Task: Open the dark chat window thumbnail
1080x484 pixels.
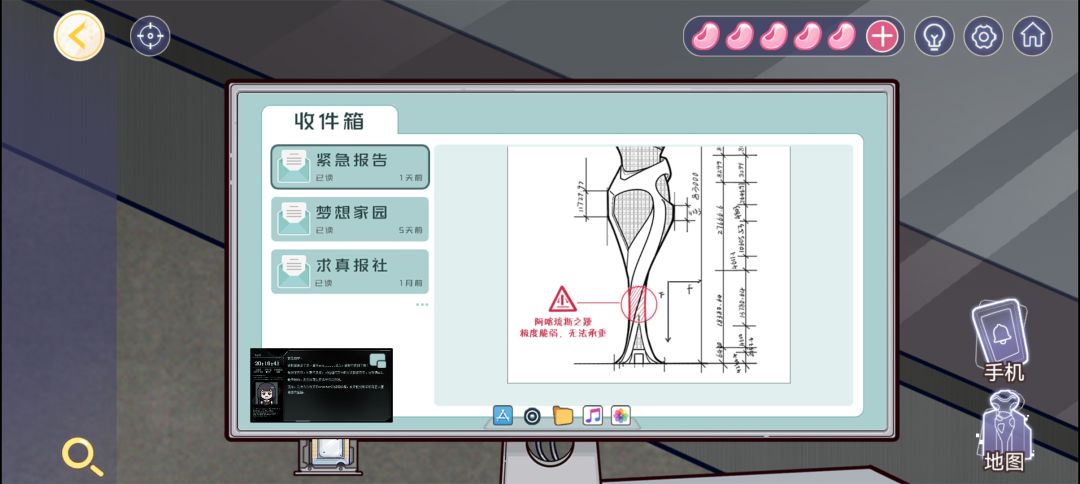Action: coord(321,386)
